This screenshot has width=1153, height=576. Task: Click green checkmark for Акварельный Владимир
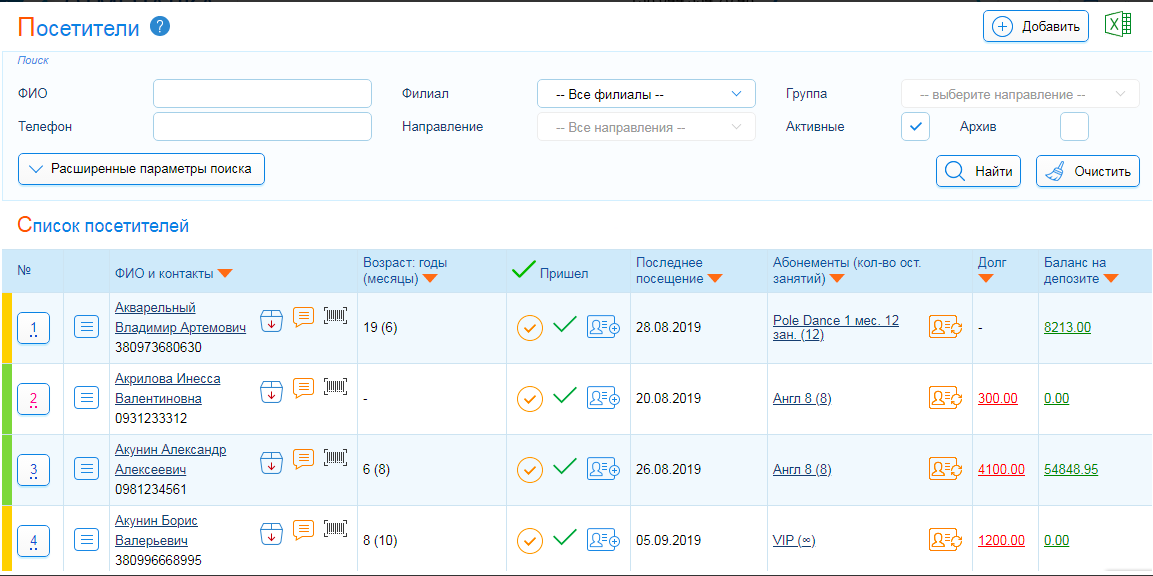pos(565,325)
